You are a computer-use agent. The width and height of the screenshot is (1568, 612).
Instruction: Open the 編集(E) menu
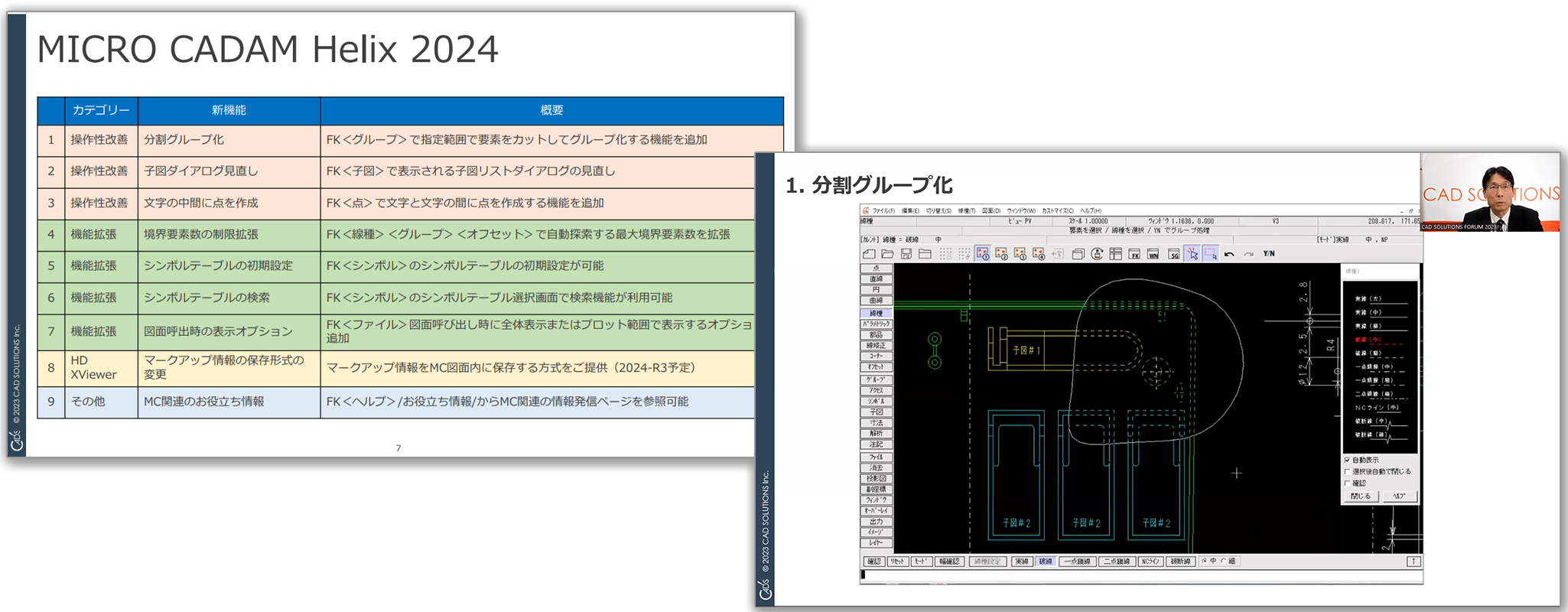point(910,211)
